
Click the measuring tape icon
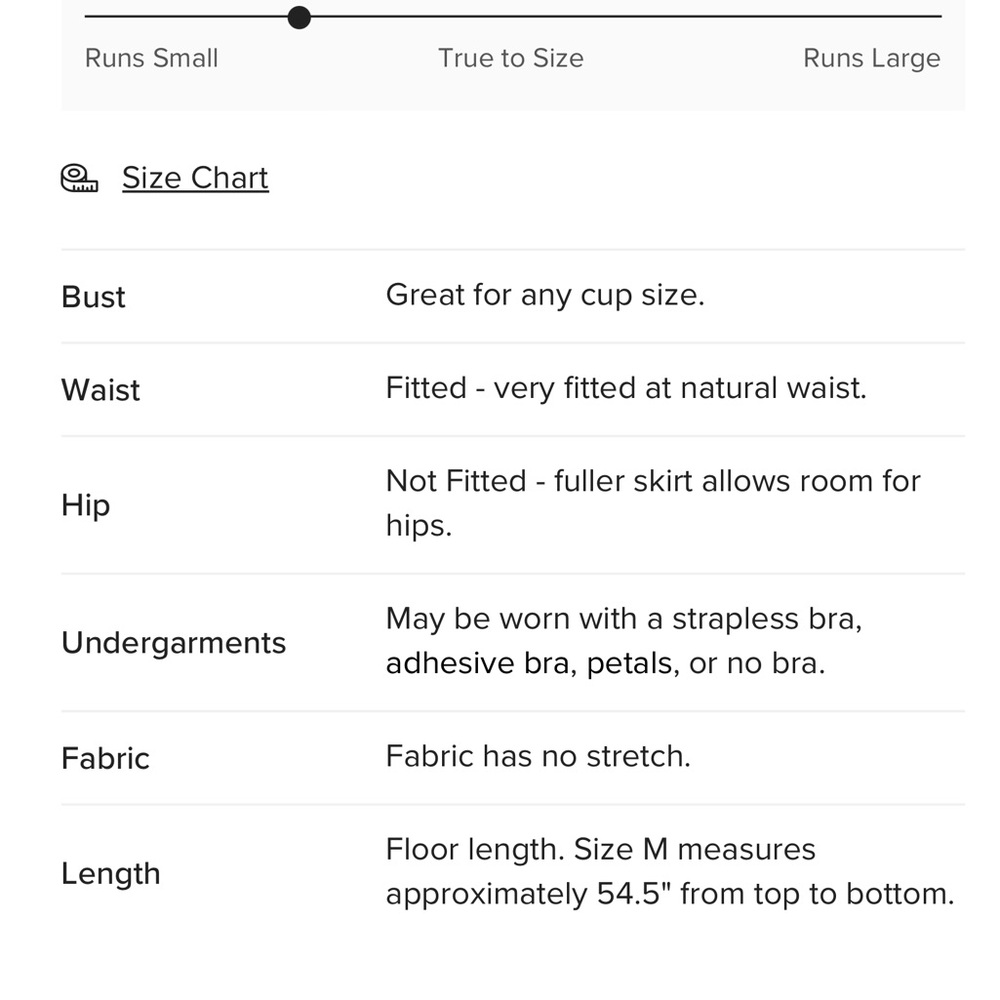tap(79, 178)
